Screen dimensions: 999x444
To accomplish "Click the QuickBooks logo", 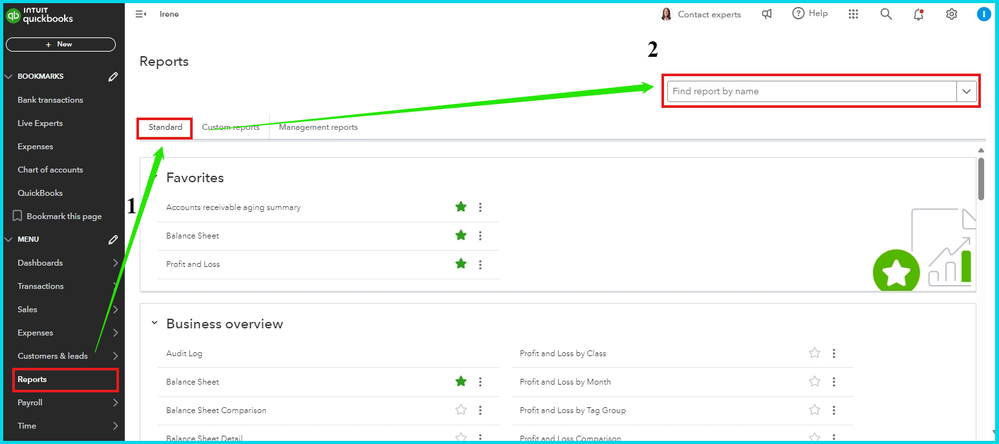I will [x=39, y=15].
